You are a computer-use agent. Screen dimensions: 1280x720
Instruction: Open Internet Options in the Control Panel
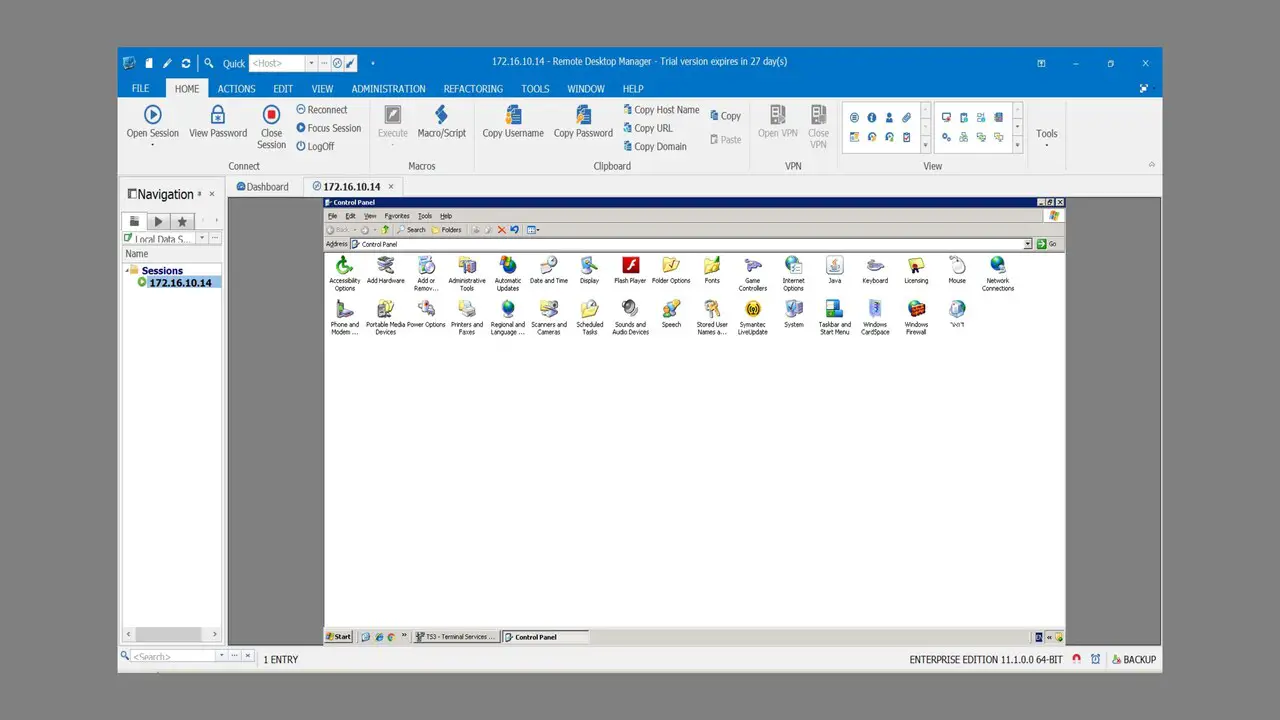pos(794,273)
